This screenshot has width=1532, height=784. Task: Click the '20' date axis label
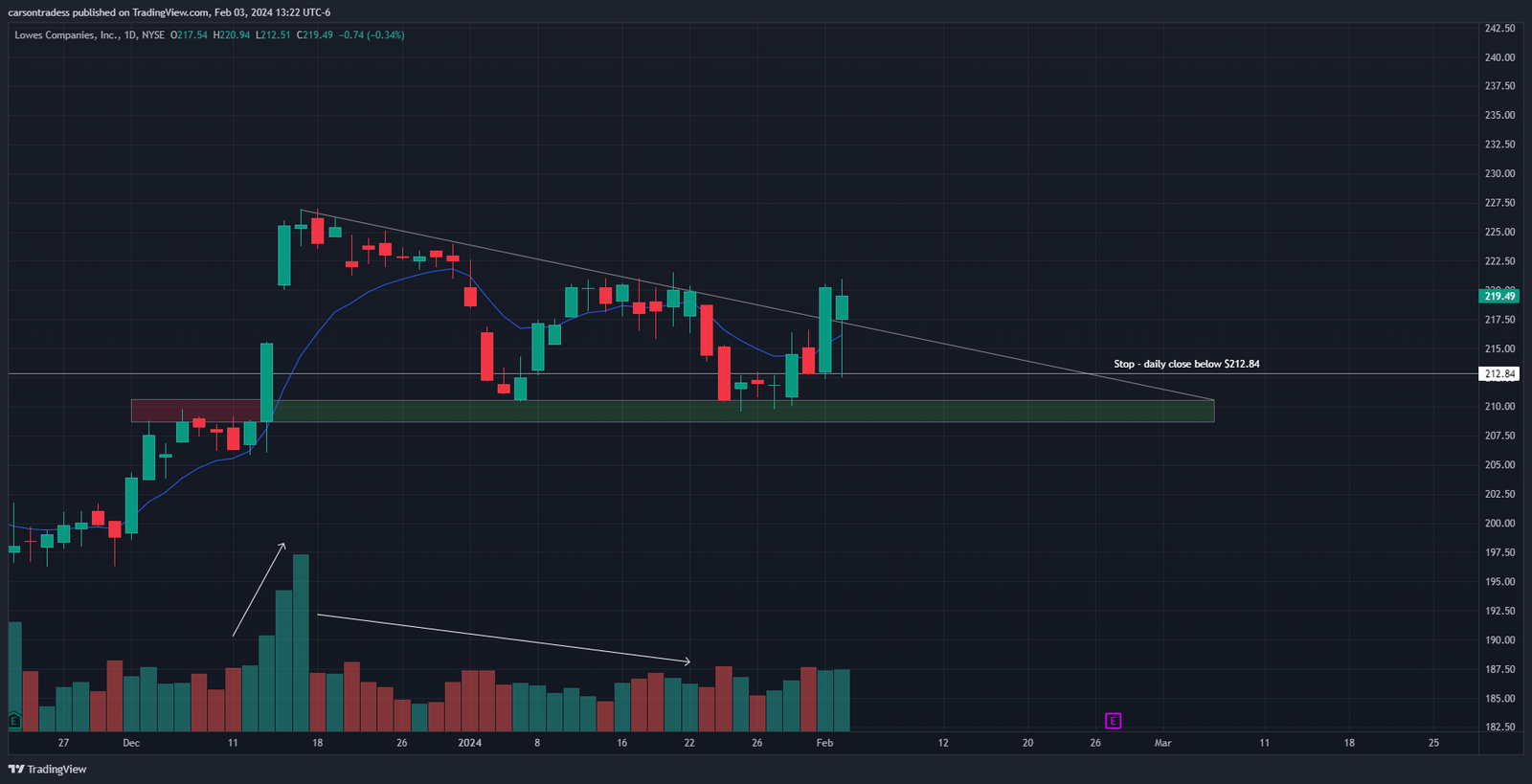coord(1027,743)
